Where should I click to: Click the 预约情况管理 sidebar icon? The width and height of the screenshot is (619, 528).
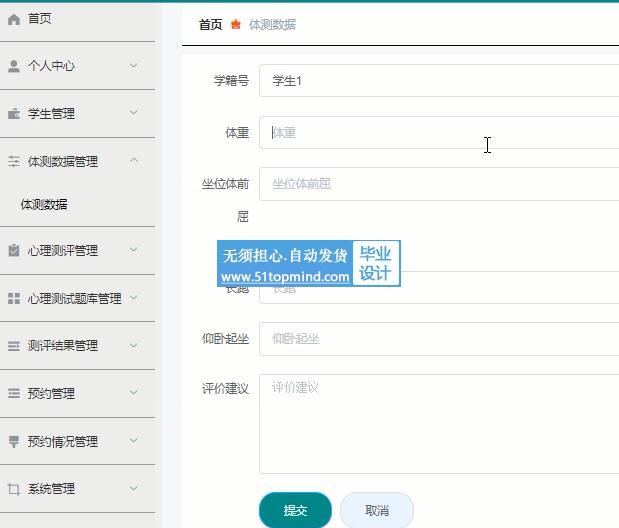(x=14, y=441)
